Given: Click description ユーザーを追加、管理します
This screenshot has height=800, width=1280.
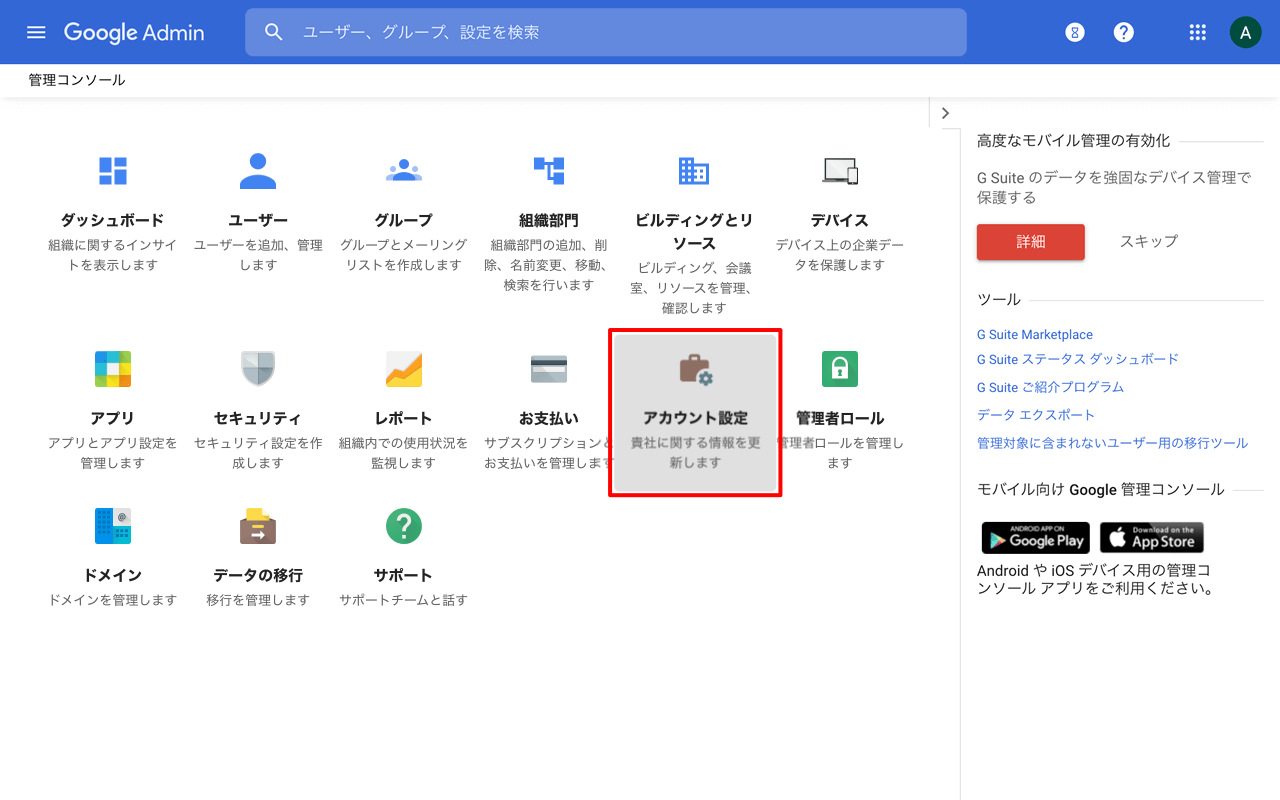Looking at the screenshot, I should [258, 255].
